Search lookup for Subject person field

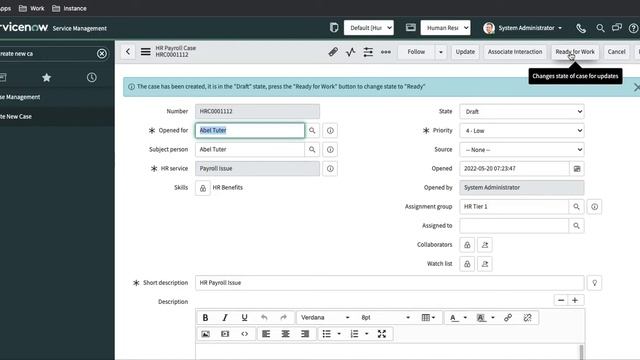point(312,149)
